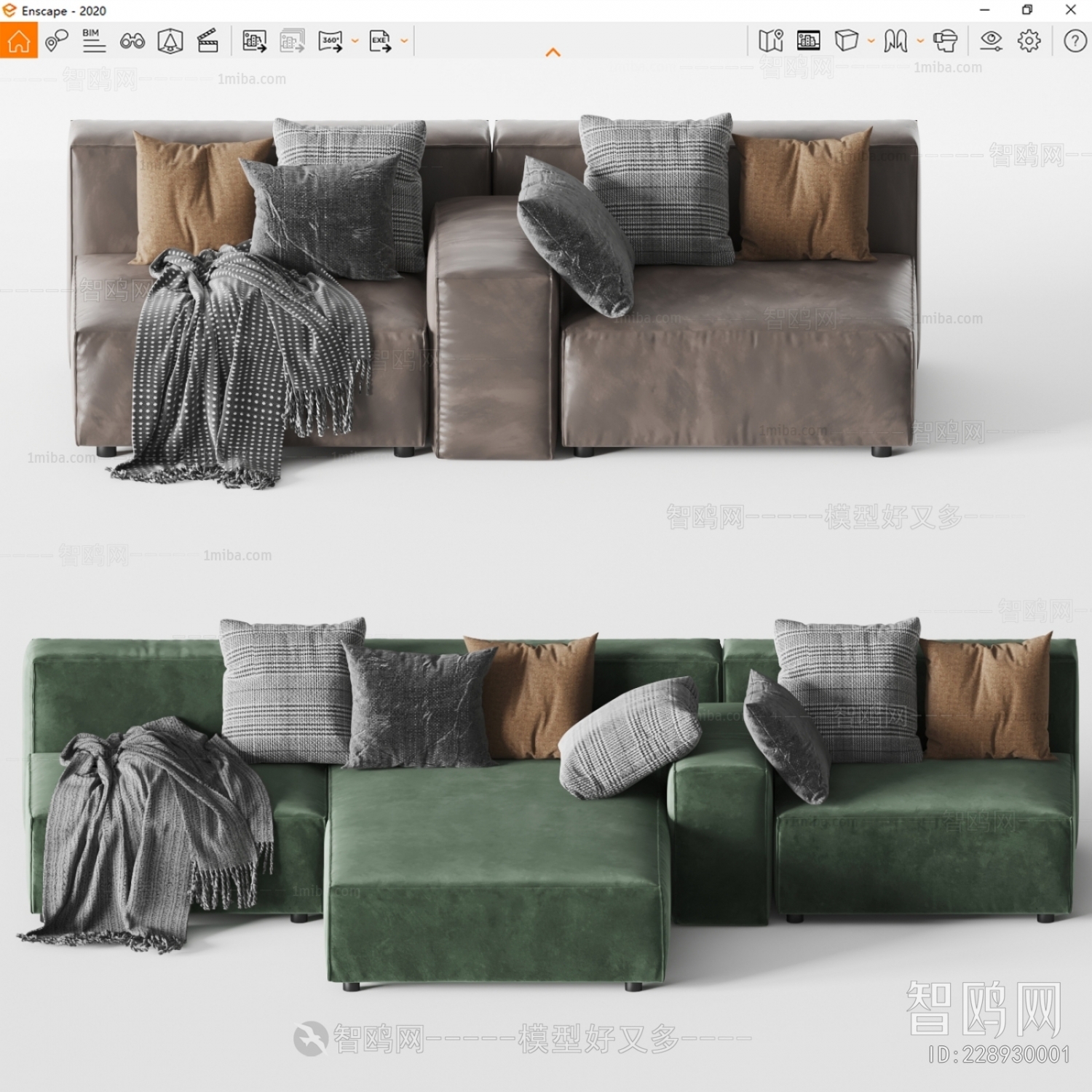Image resolution: width=1092 pixels, height=1092 pixels.
Task: Open the Help question mark icon
Action: click(x=1075, y=41)
